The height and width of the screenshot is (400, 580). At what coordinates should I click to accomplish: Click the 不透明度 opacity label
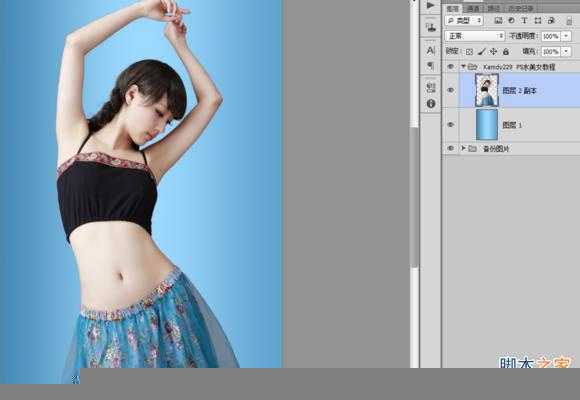pos(523,36)
